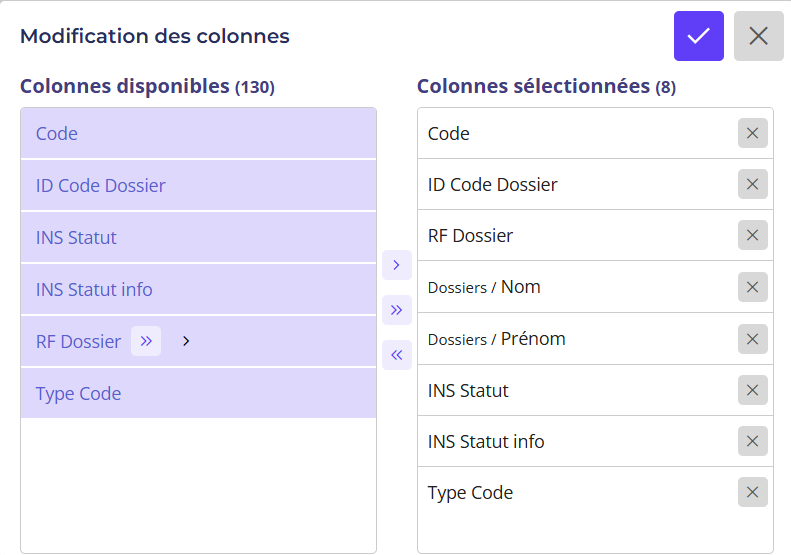The width and height of the screenshot is (791, 555).
Task: Add all columns with double right arrow
Action: tap(396, 310)
